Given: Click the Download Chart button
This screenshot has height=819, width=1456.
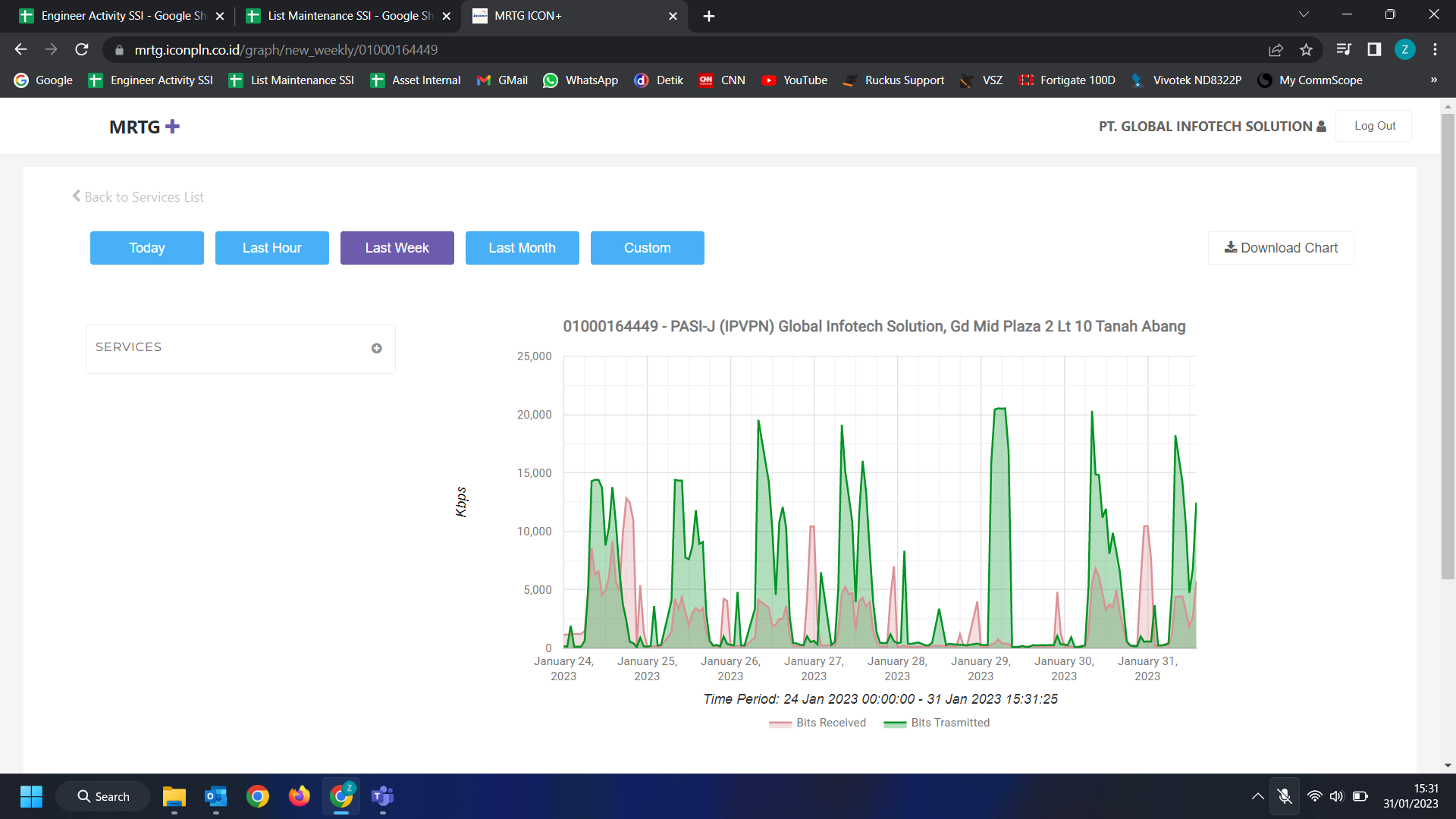Looking at the screenshot, I should [1281, 248].
